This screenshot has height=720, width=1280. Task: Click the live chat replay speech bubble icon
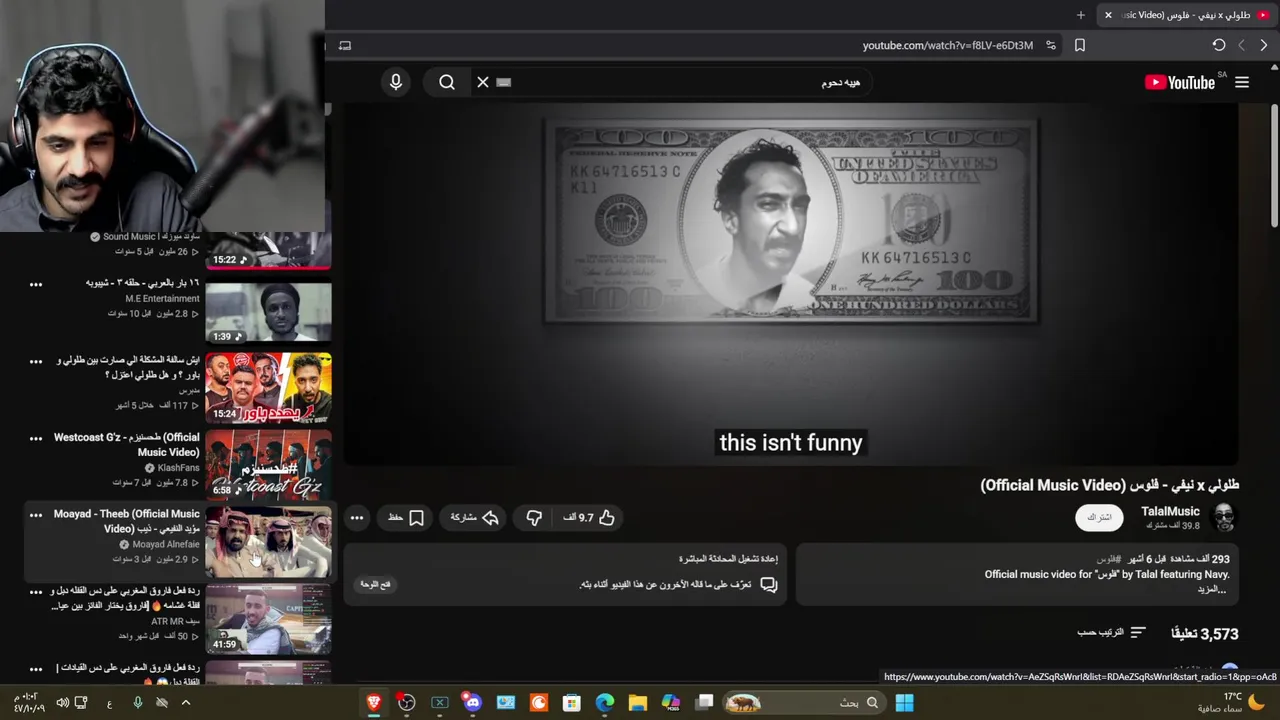click(768, 585)
